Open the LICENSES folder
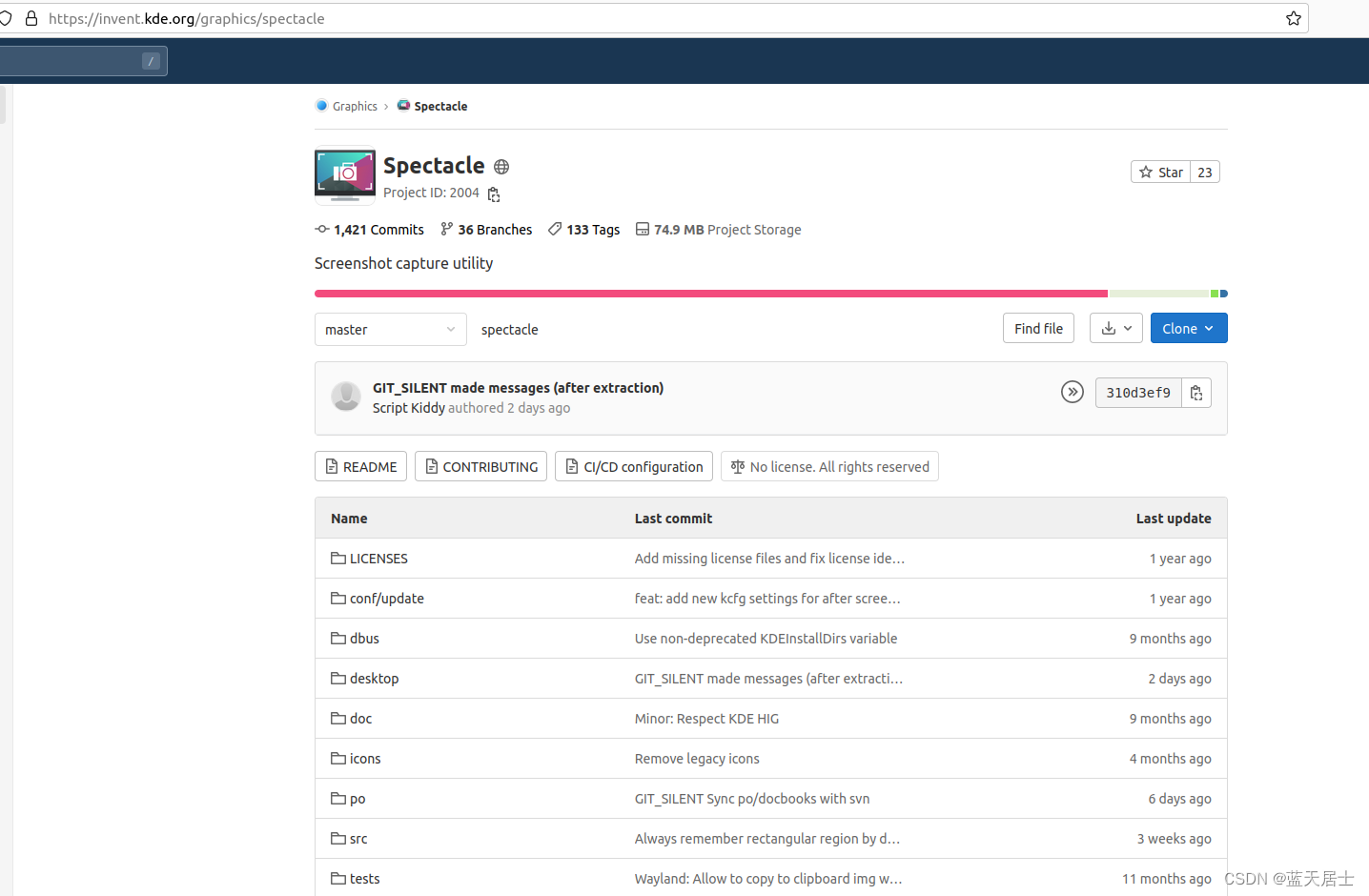 tap(378, 559)
